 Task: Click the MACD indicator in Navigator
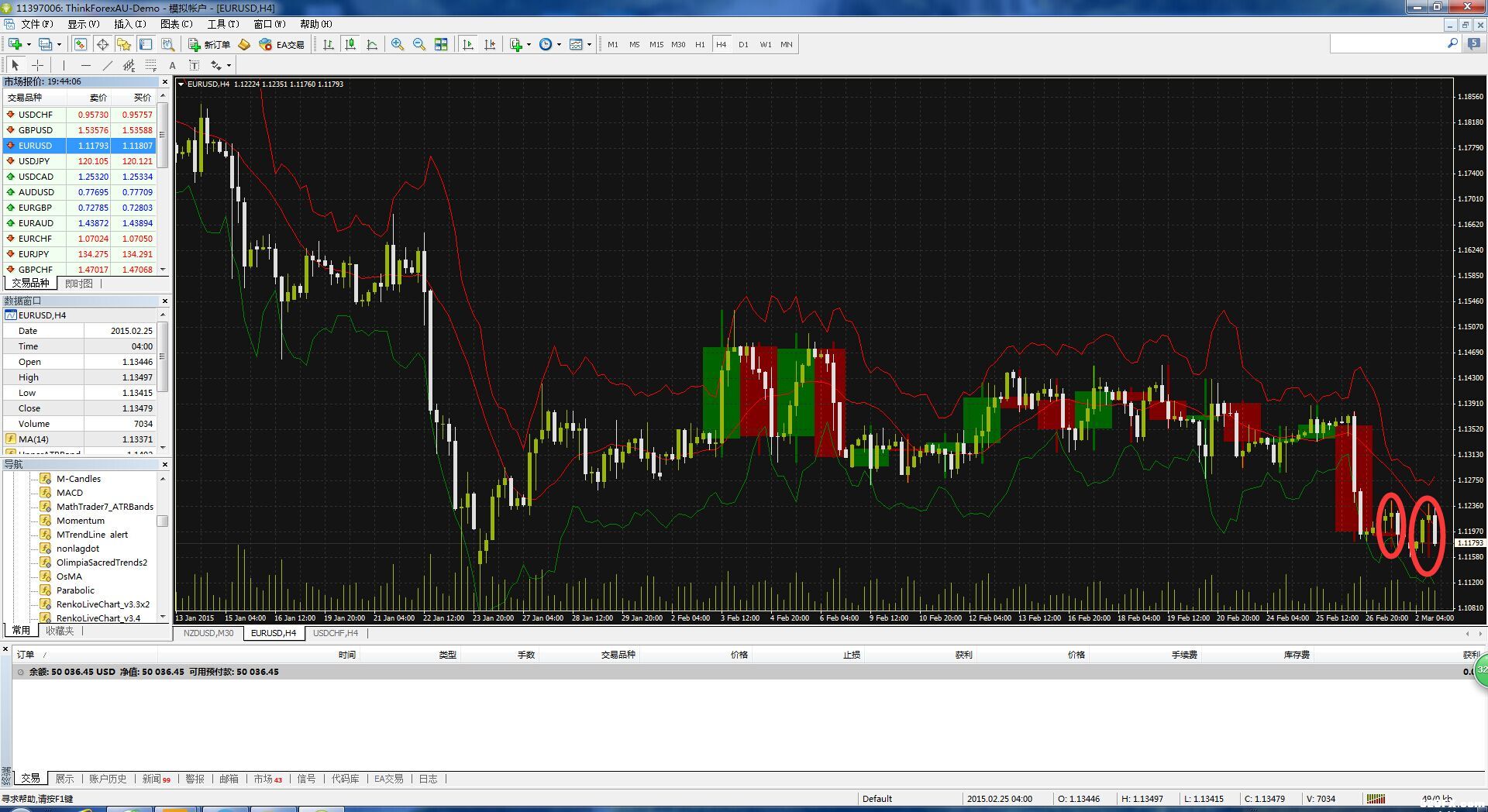(70, 493)
